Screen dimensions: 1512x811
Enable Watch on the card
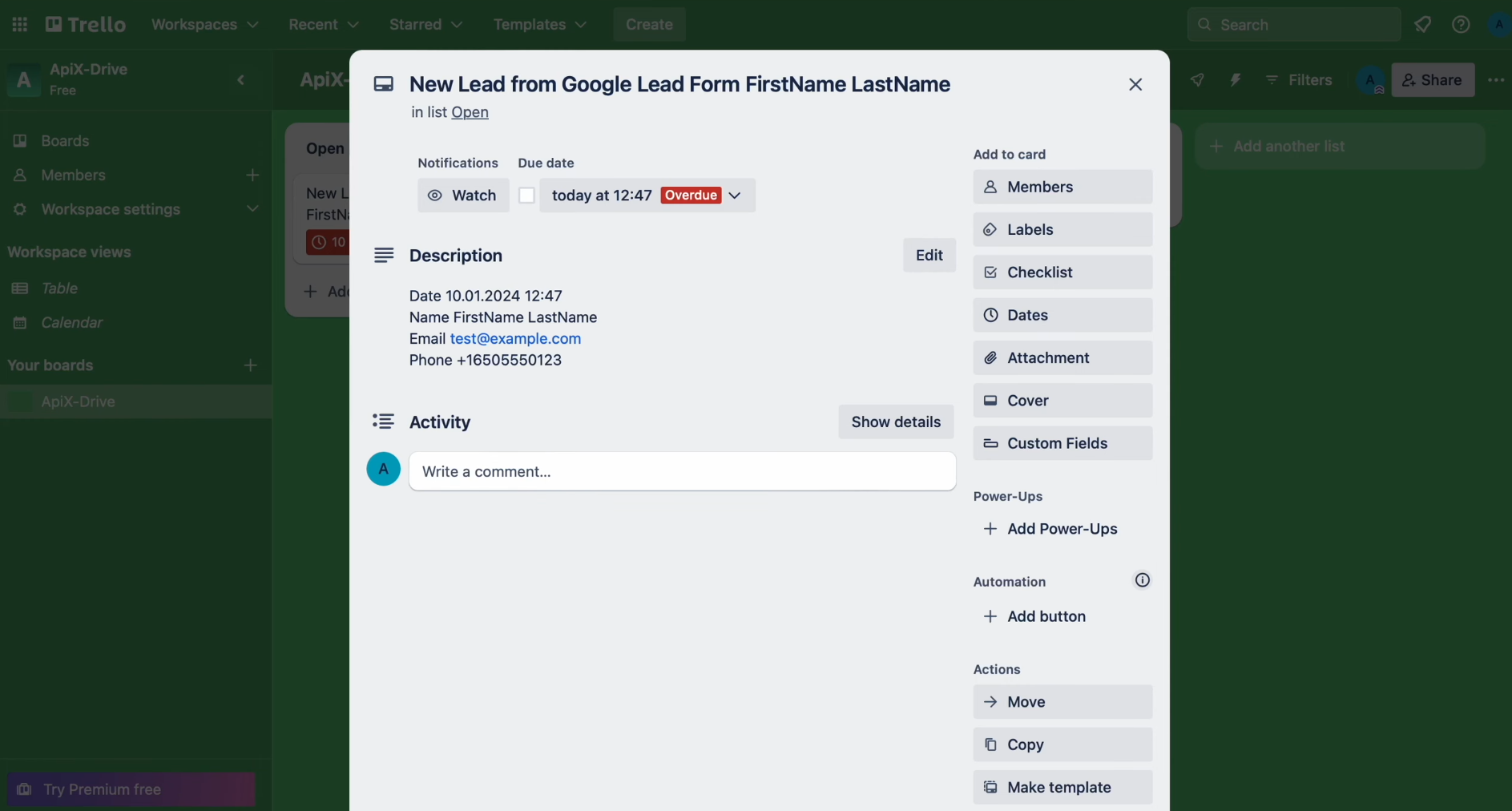[x=462, y=195]
